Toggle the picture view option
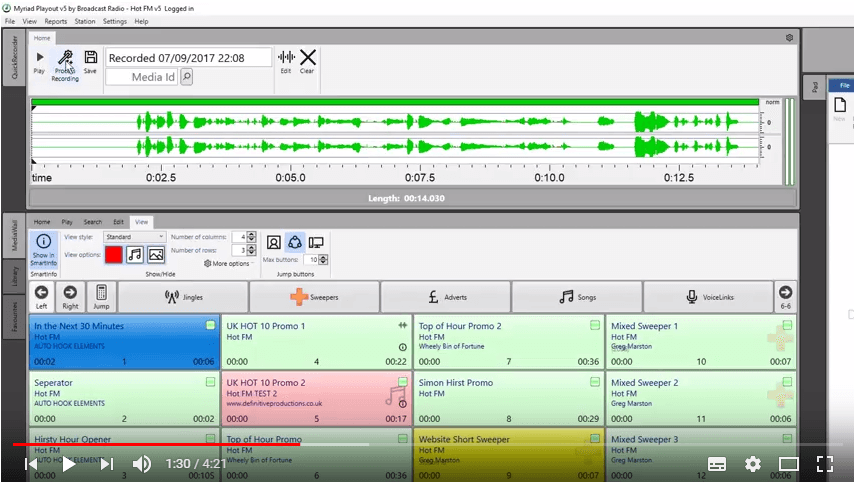Screen dimensions: 854x482 pos(156,255)
